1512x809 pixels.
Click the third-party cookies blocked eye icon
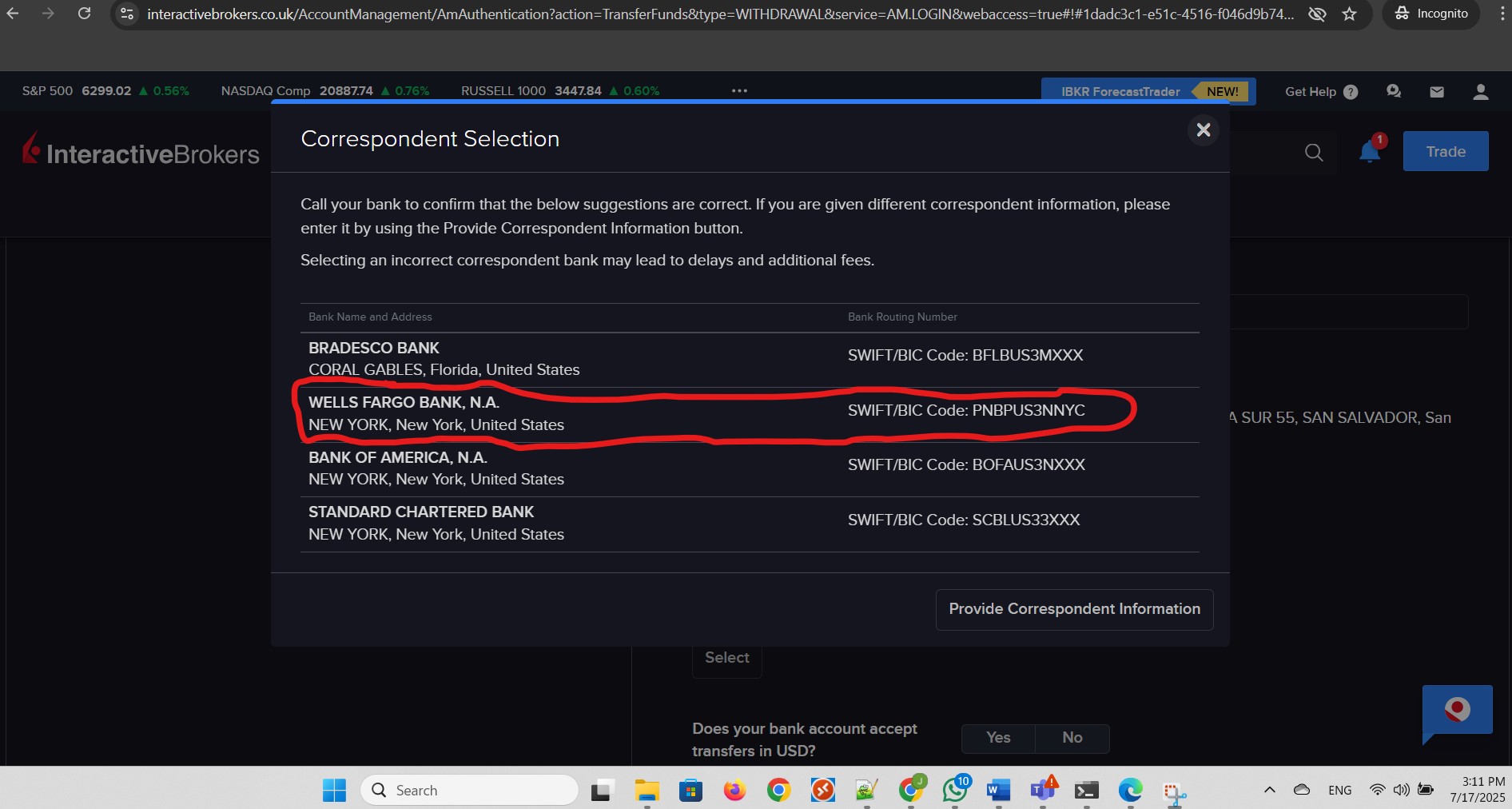coord(1317,14)
